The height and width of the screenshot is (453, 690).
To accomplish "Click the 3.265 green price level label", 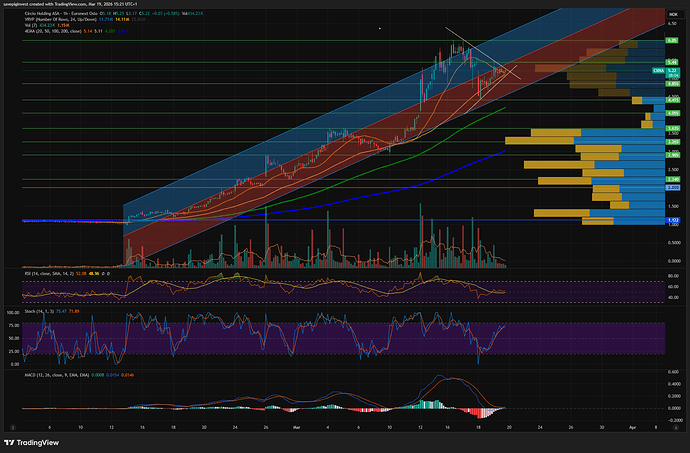I will coord(672,143).
